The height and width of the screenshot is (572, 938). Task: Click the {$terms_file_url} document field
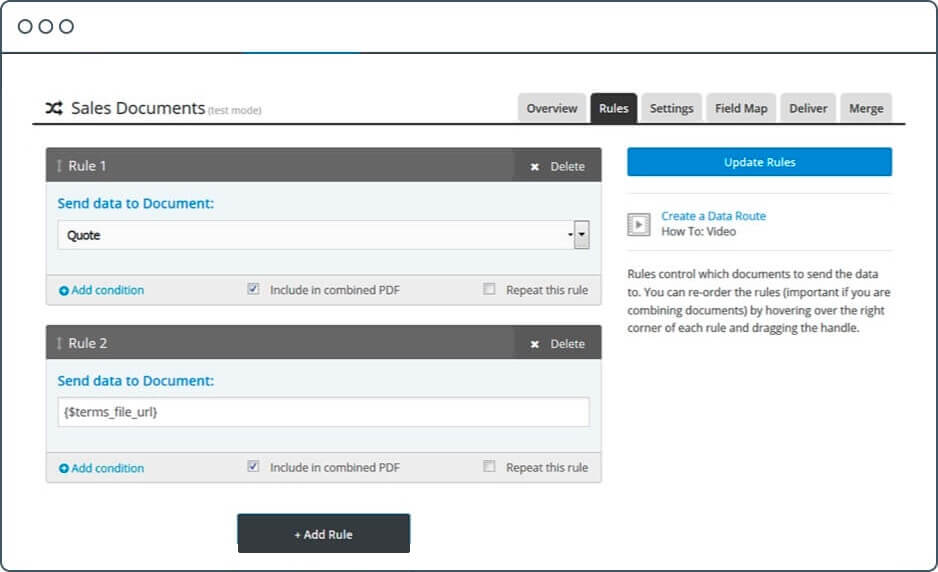[323, 412]
